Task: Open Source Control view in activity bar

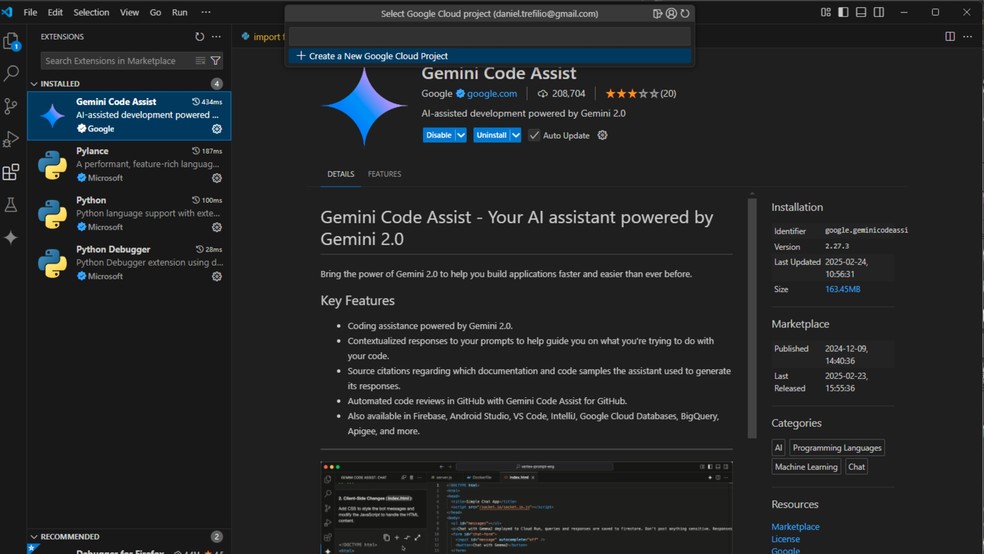Action: 11,106
